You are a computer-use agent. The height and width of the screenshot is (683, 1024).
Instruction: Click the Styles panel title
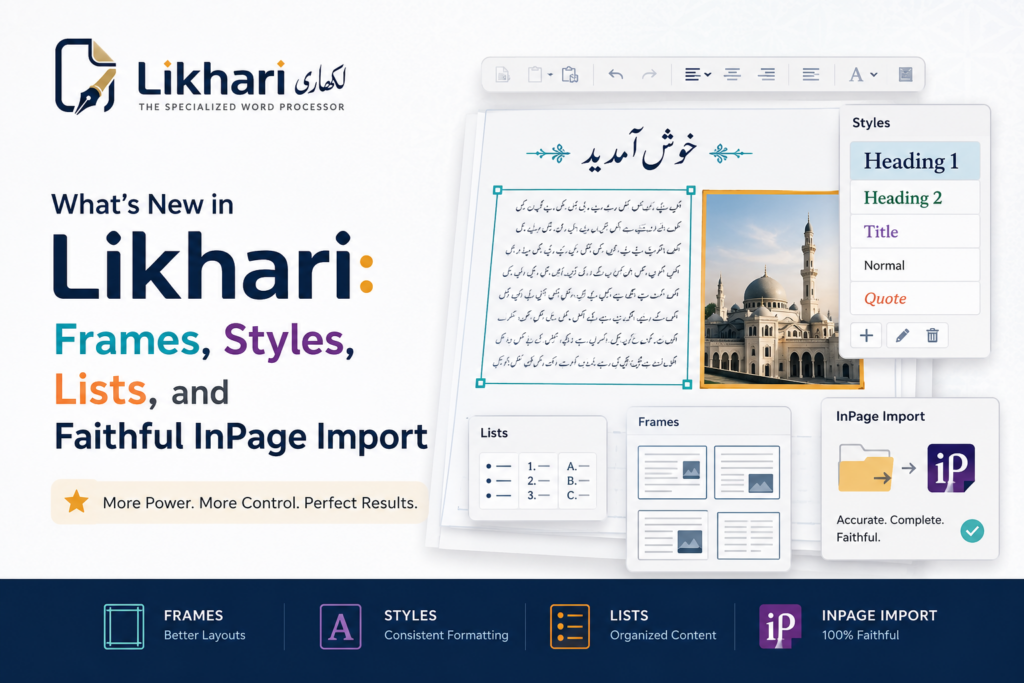871,123
